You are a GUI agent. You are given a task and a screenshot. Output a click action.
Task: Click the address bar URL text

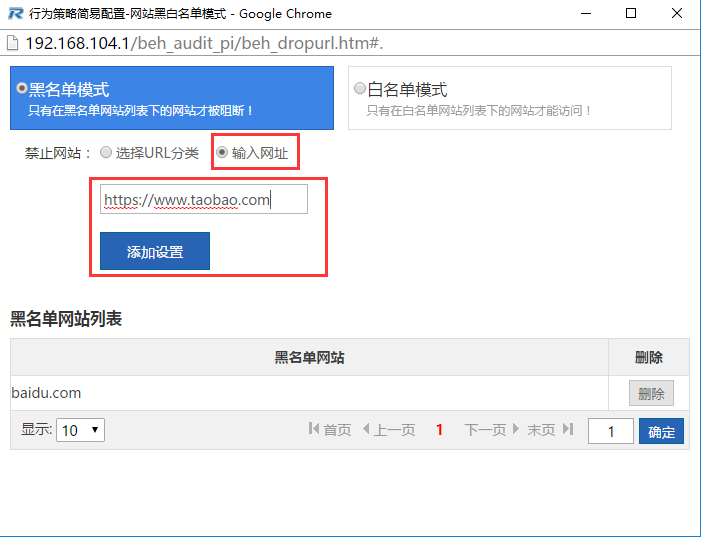pyautogui.click(x=205, y=44)
